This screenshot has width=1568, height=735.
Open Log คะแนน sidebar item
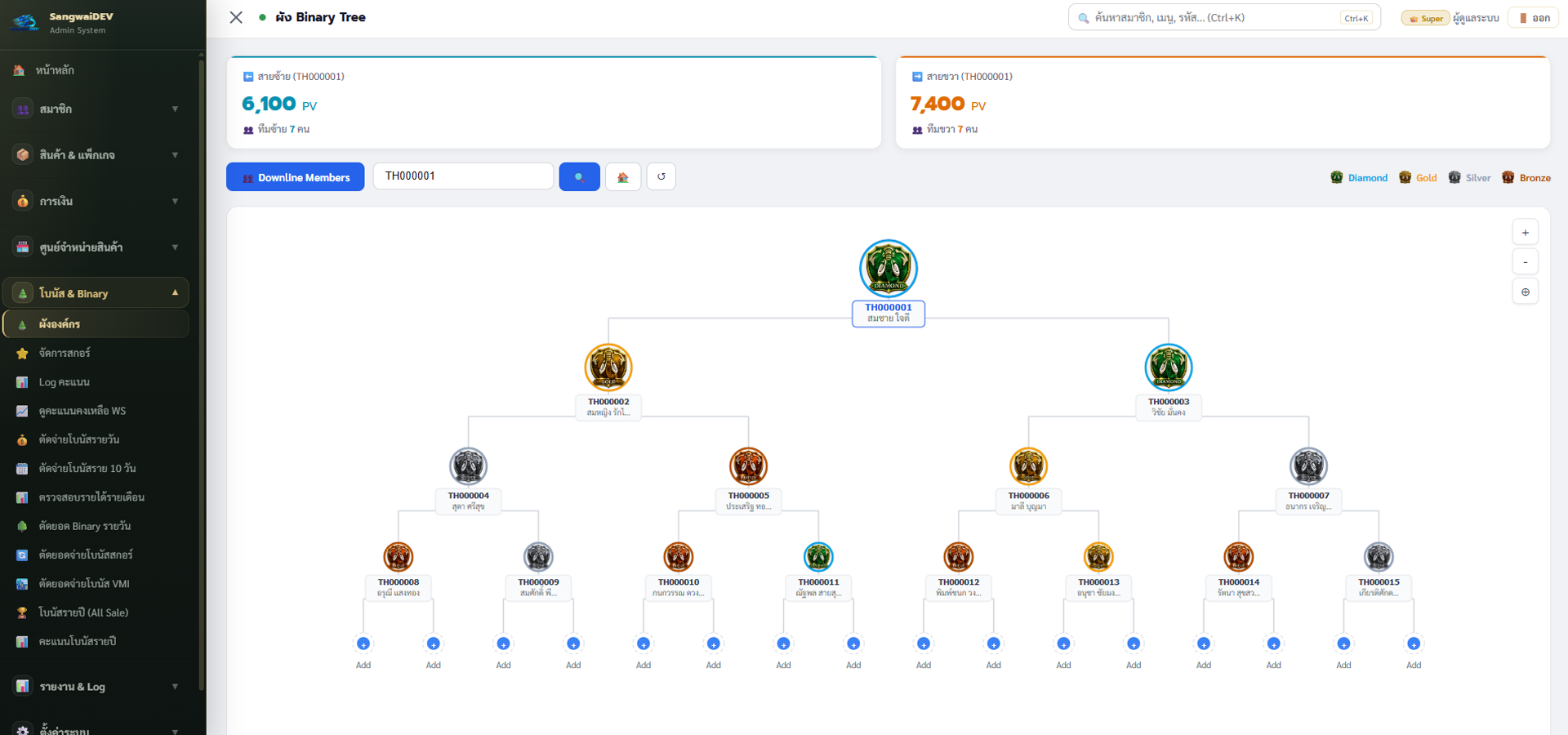(x=96, y=381)
